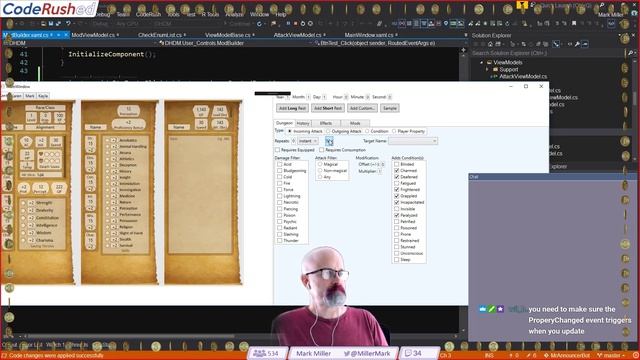
Task: Click the Race/Class field on sheet
Action: coord(45,108)
